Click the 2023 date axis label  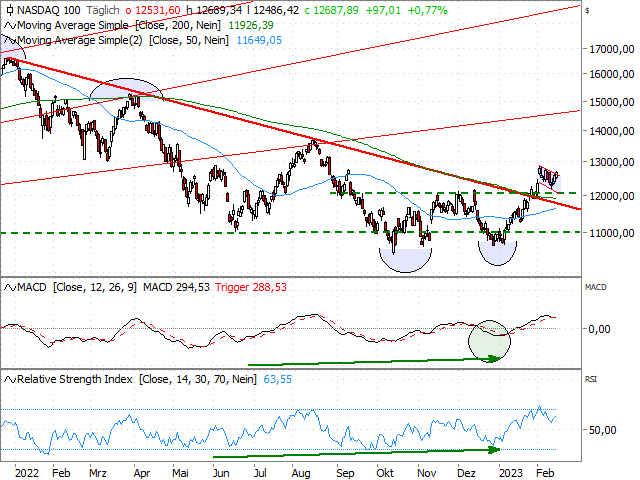pyautogui.click(x=511, y=473)
